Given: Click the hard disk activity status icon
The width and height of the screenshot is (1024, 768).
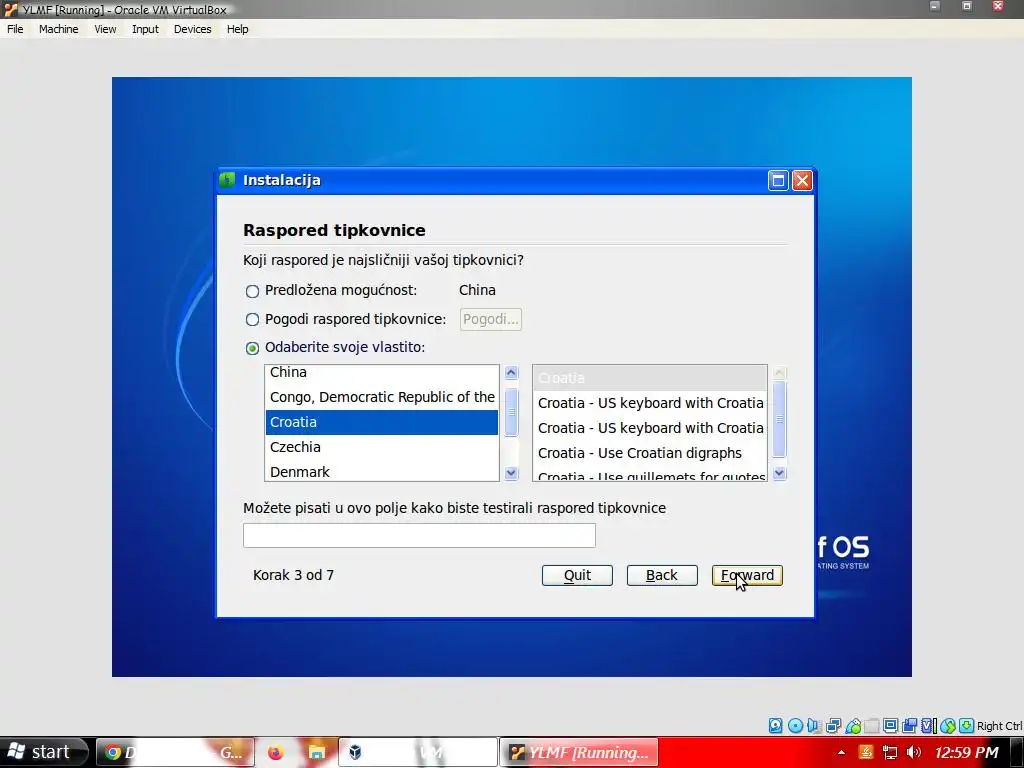Looking at the screenshot, I should tap(775, 726).
